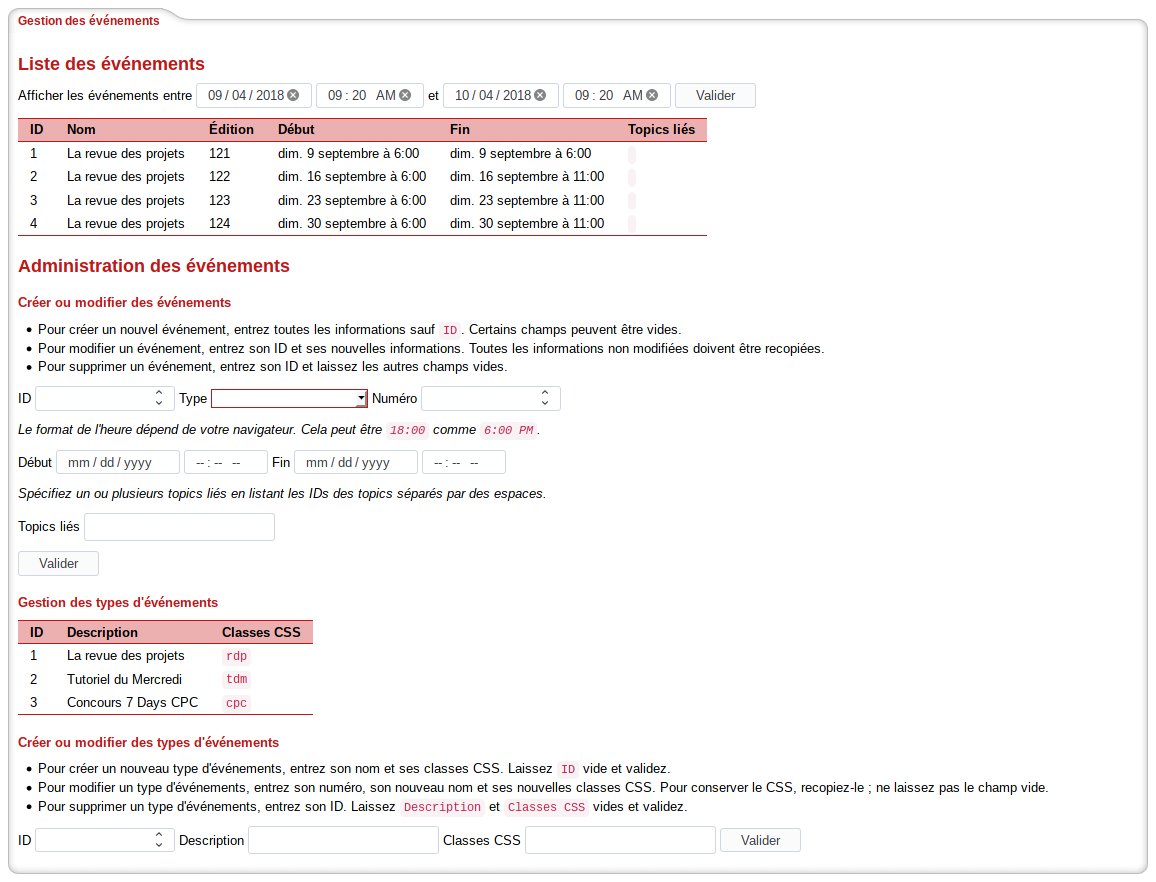Focus the Description text field
1156x882 pixels.
(344, 840)
